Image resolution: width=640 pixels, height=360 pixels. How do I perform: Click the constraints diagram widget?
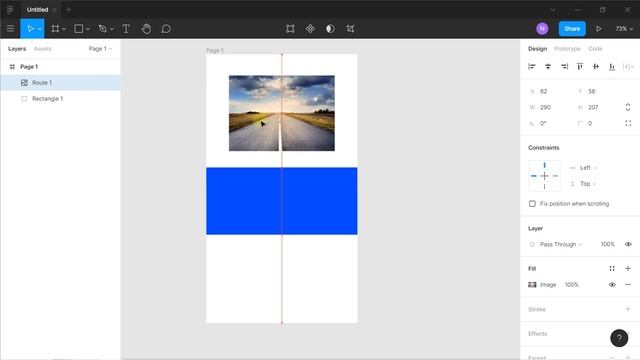click(544, 176)
